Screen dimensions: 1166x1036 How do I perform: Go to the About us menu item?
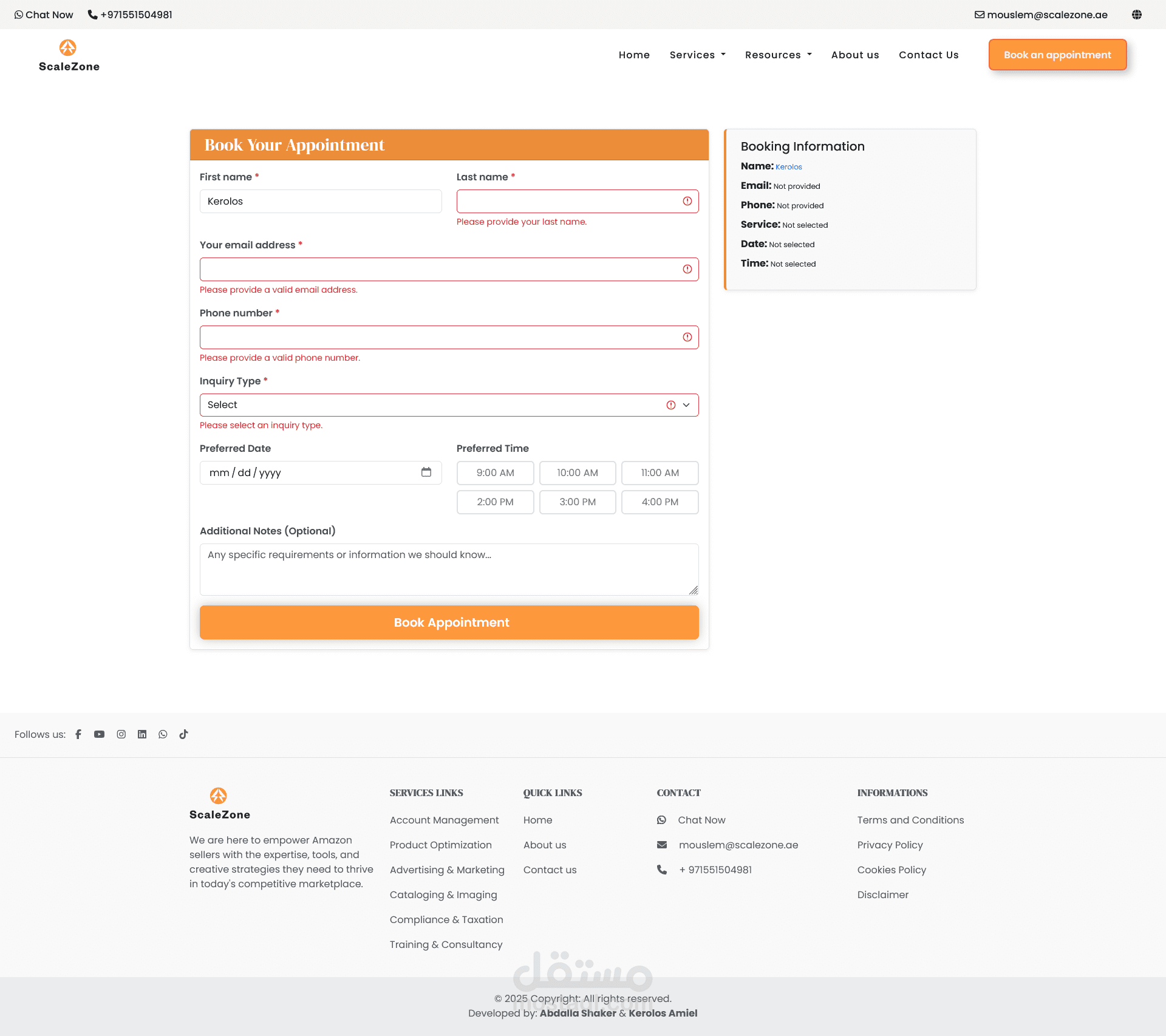854,55
